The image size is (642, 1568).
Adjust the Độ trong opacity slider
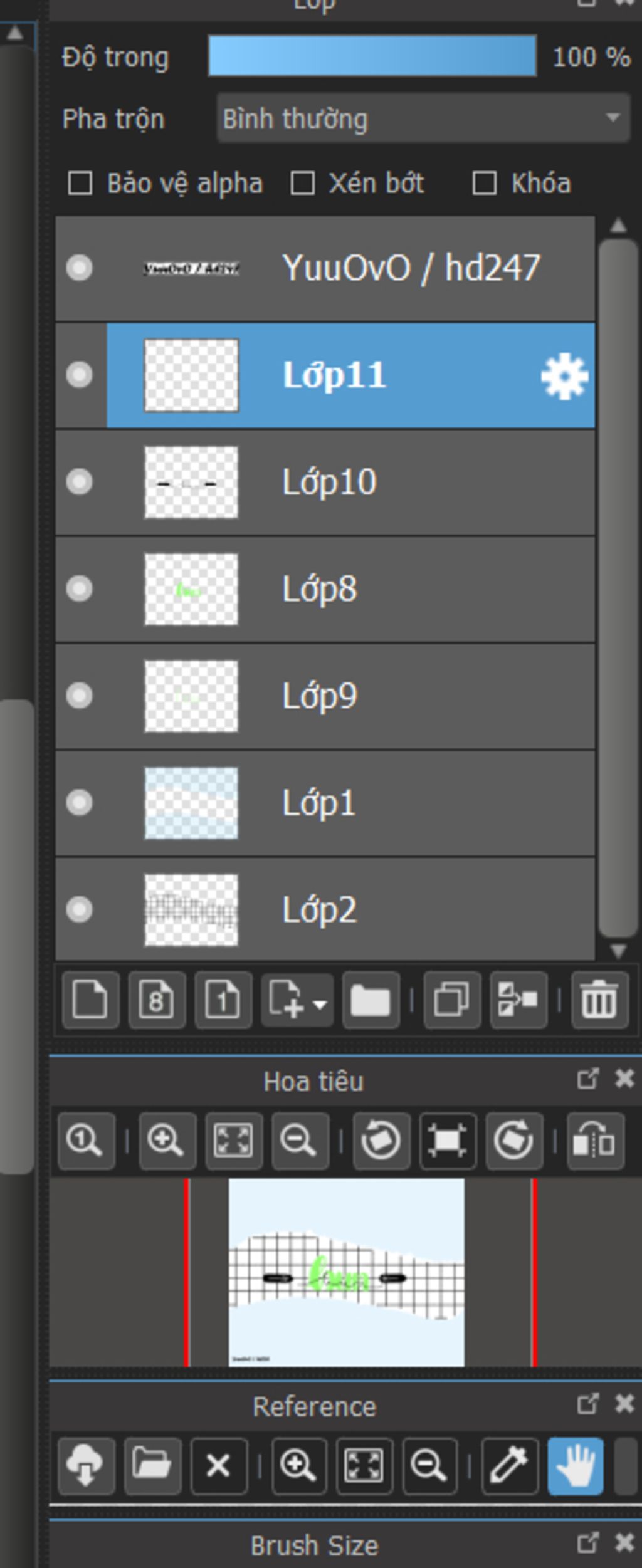(372, 57)
